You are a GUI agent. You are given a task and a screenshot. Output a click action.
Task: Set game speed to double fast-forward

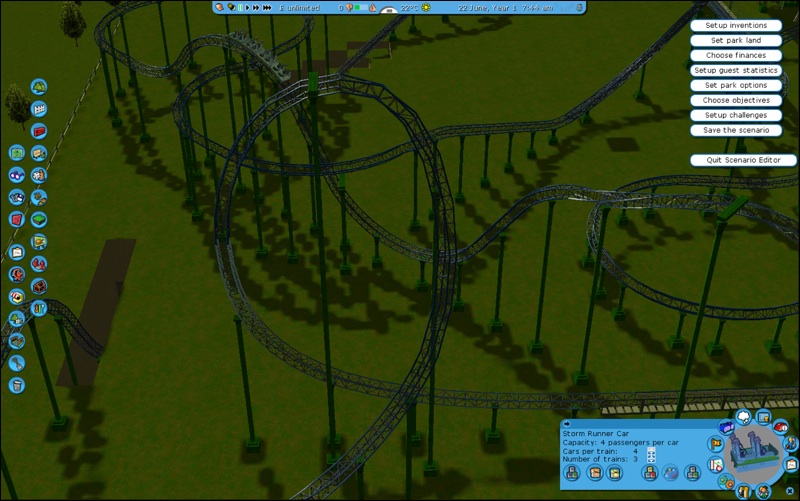coord(256,8)
